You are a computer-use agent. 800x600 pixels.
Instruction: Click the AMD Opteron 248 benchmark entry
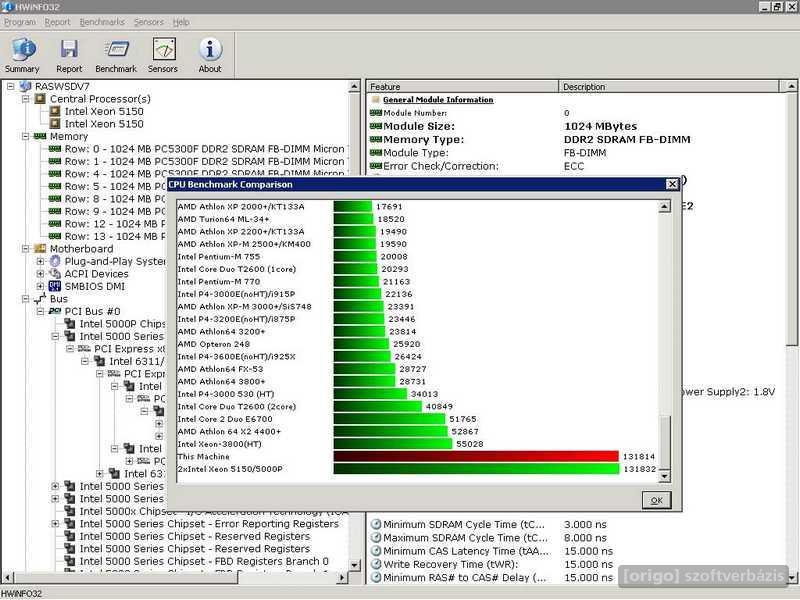pyautogui.click(x=213, y=344)
